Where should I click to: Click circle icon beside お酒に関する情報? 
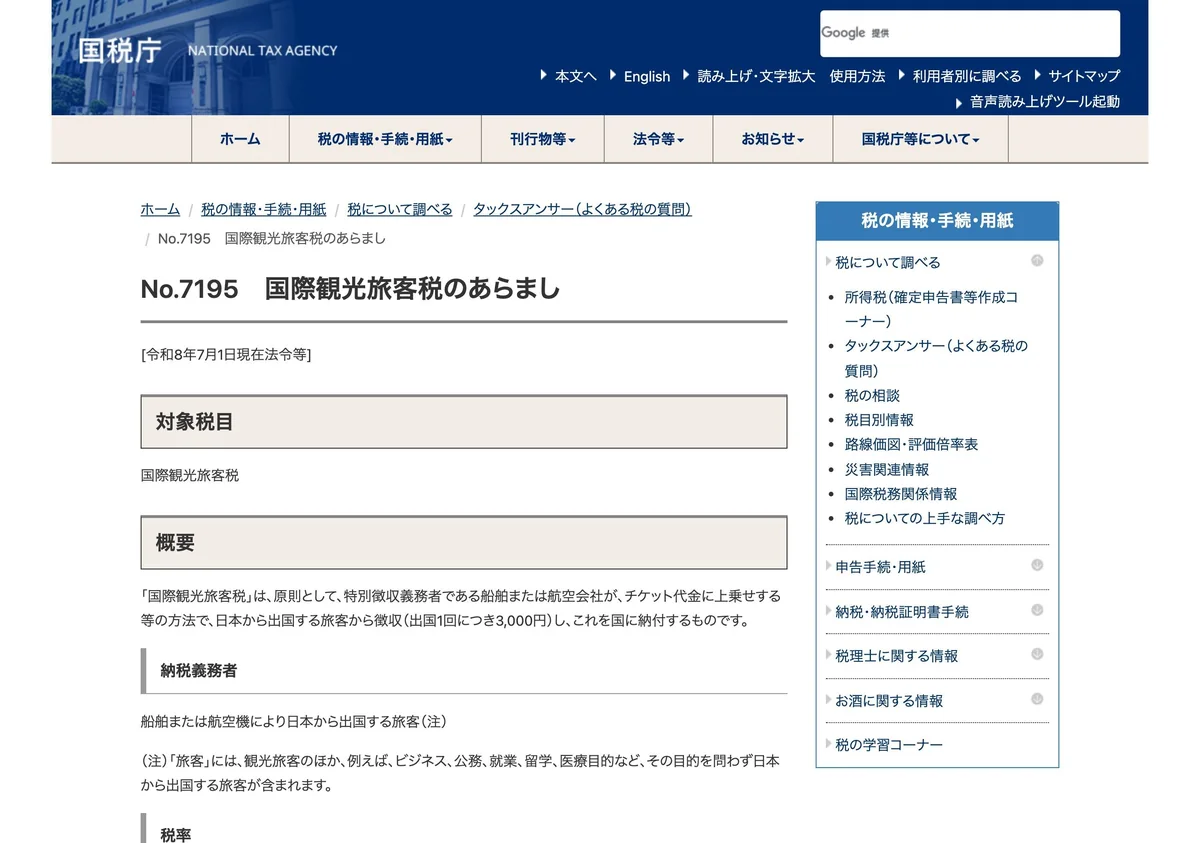[1037, 699]
